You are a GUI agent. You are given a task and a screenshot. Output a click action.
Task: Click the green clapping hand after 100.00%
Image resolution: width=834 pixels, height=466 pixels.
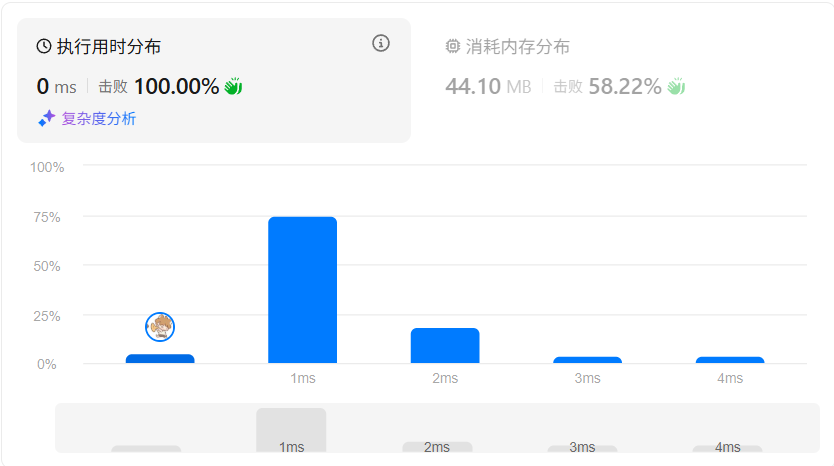(233, 86)
